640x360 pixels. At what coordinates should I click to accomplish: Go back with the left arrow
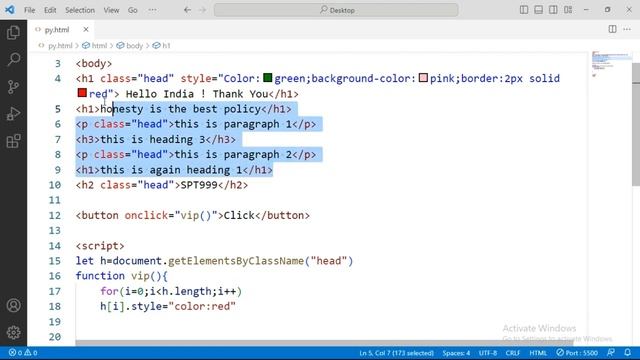coord(187,10)
